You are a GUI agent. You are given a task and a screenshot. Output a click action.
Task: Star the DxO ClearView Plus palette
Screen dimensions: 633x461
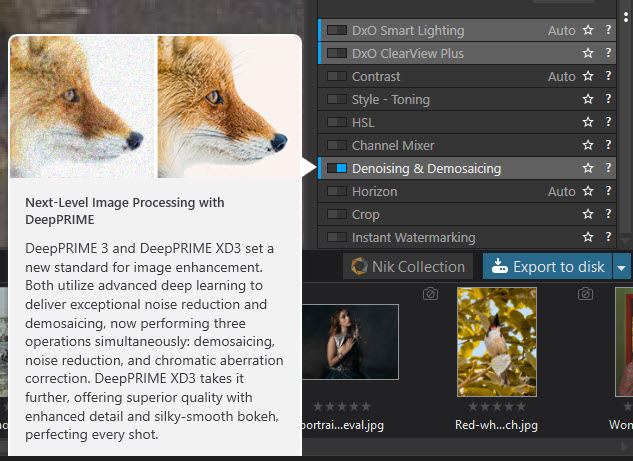pos(588,53)
